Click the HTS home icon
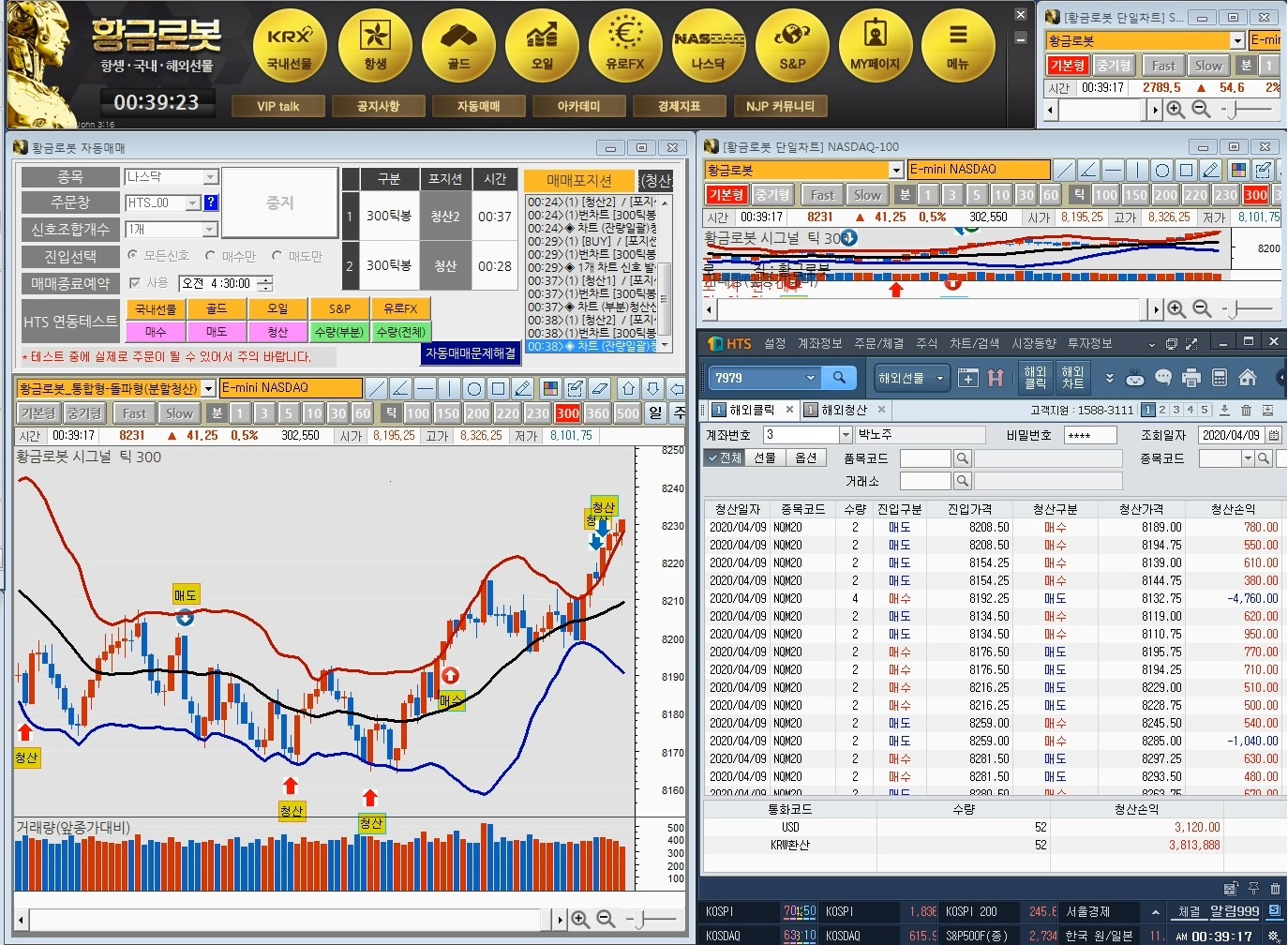This screenshot has width=1288, height=945. (1248, 378)
